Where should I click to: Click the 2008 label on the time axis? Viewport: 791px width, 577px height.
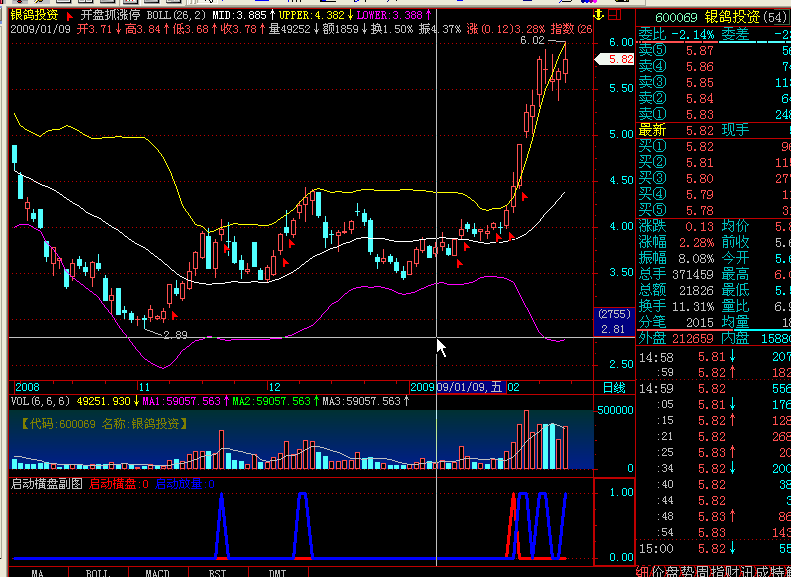[x=27, y=387]
